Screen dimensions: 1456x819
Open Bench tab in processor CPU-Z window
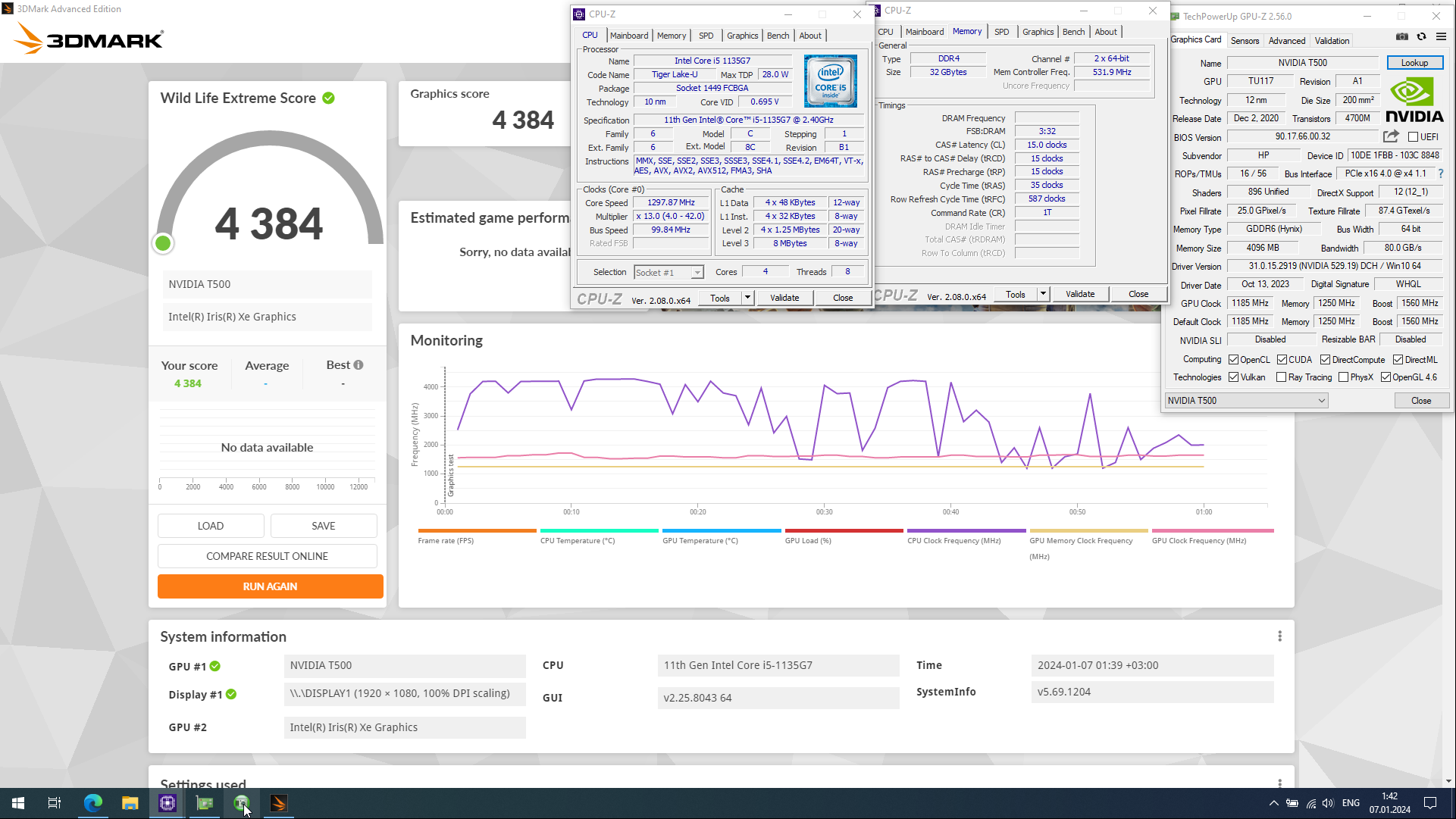[x=778, y=36]
